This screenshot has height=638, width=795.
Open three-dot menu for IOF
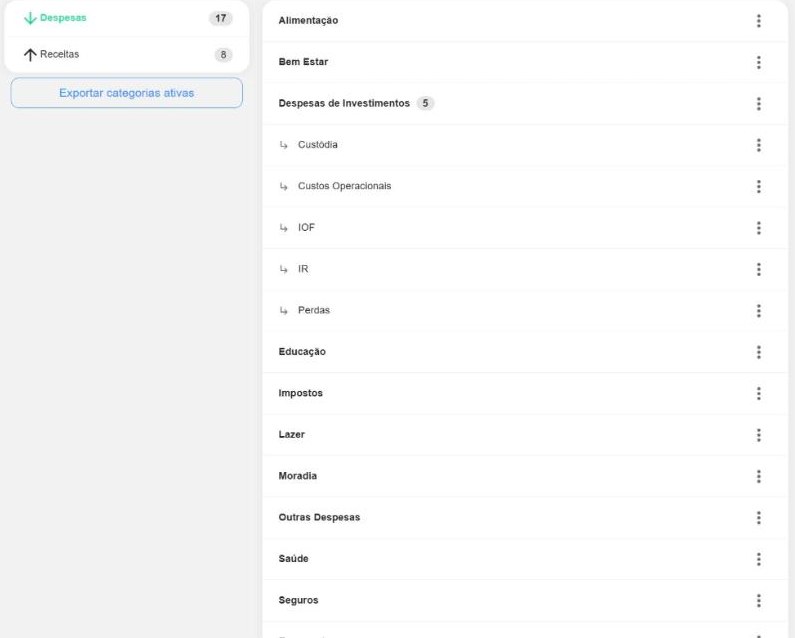pyautogui.click(x=758, y=228)
